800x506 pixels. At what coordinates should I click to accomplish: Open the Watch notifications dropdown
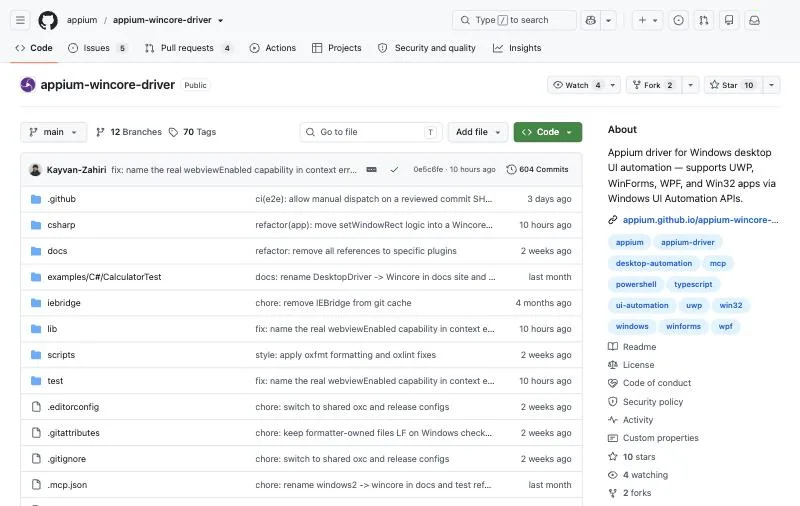[584, 85]
